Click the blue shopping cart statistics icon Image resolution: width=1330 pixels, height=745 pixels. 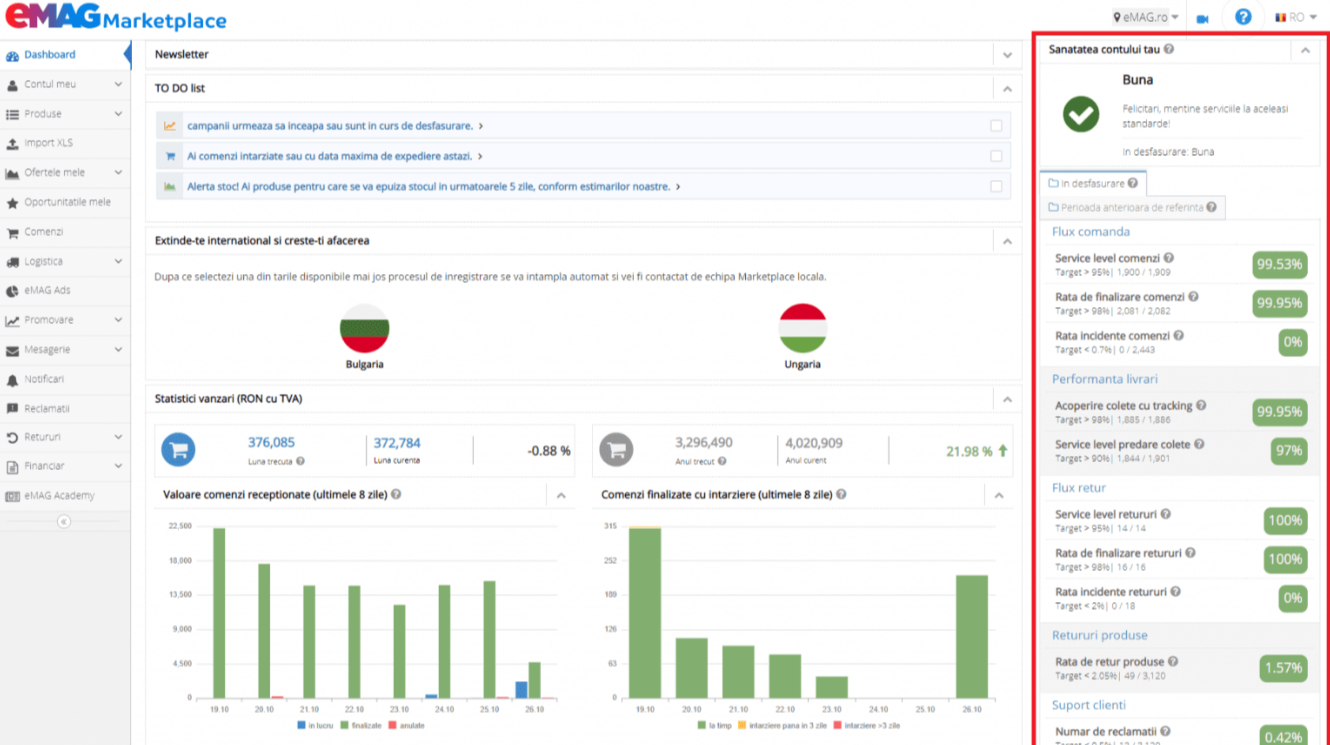pos(179,450)
